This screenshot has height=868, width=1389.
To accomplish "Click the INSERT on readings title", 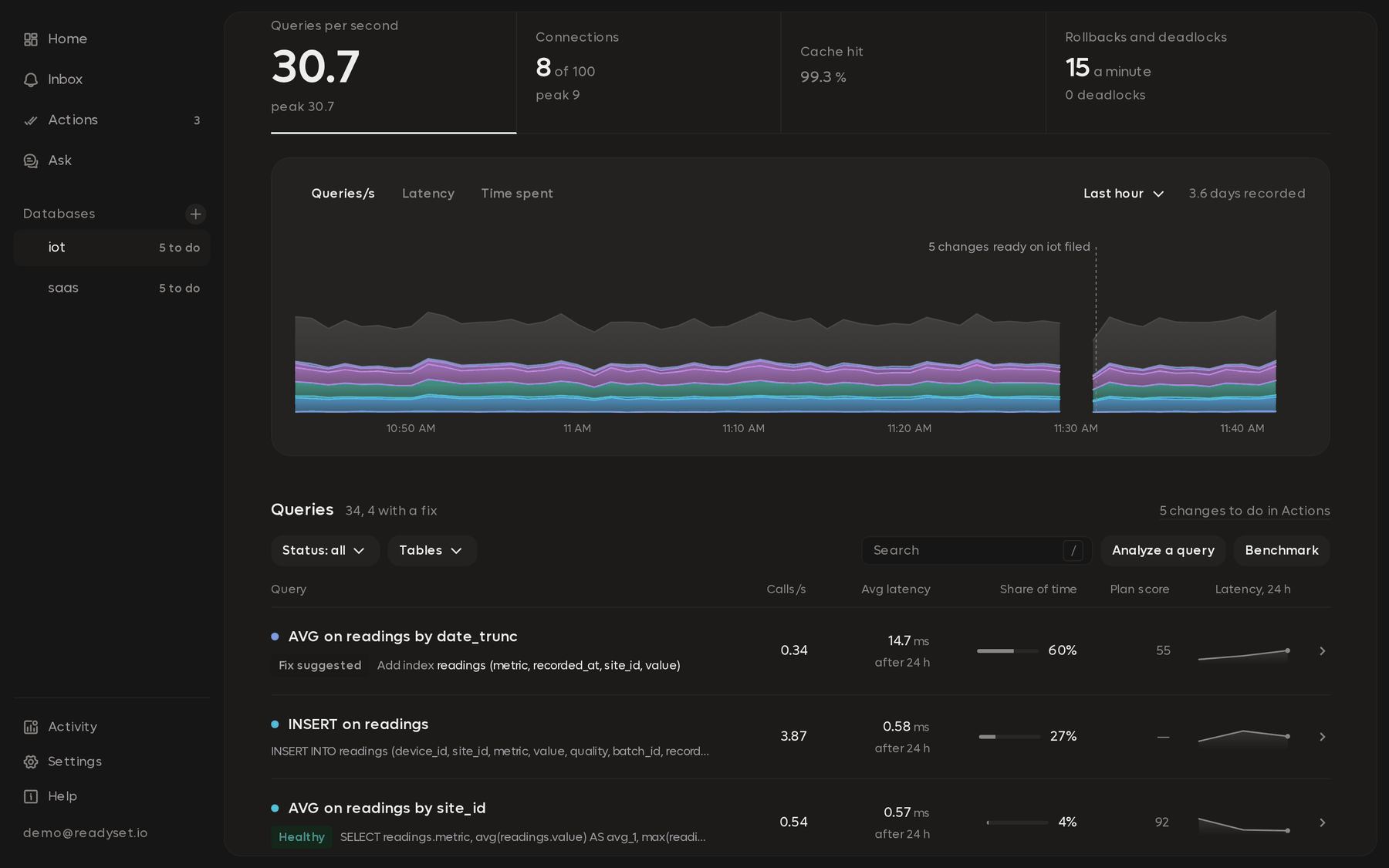I will 358,724.
